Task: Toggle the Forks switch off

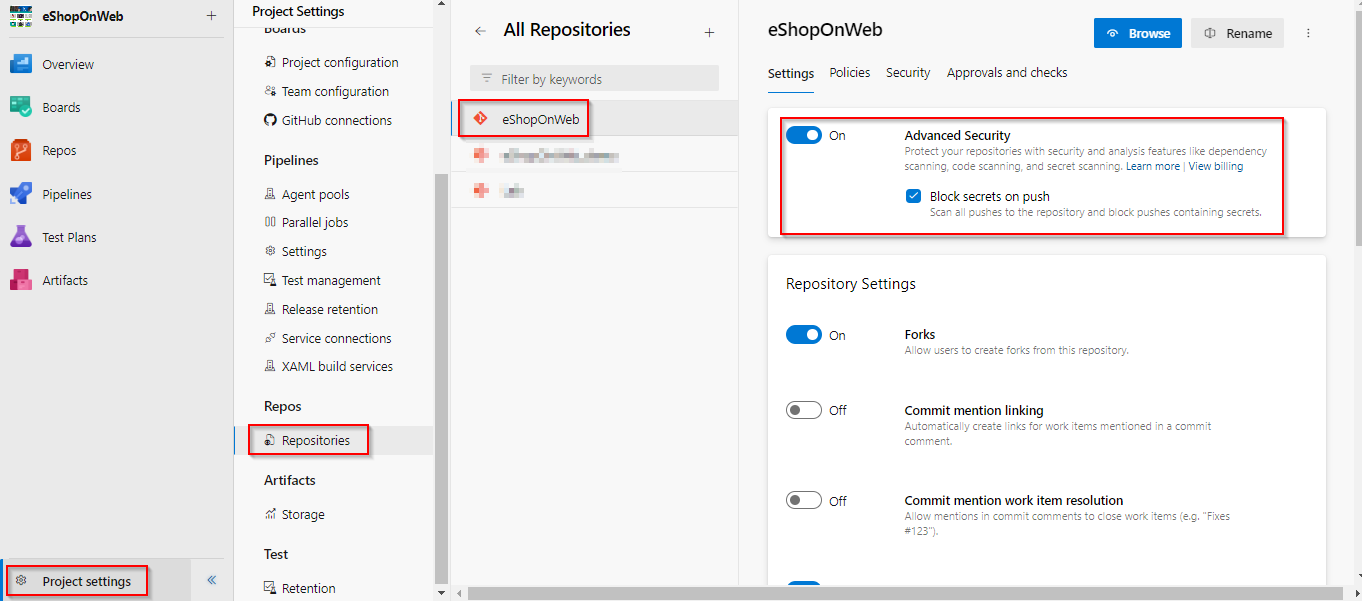Action: 804,335
